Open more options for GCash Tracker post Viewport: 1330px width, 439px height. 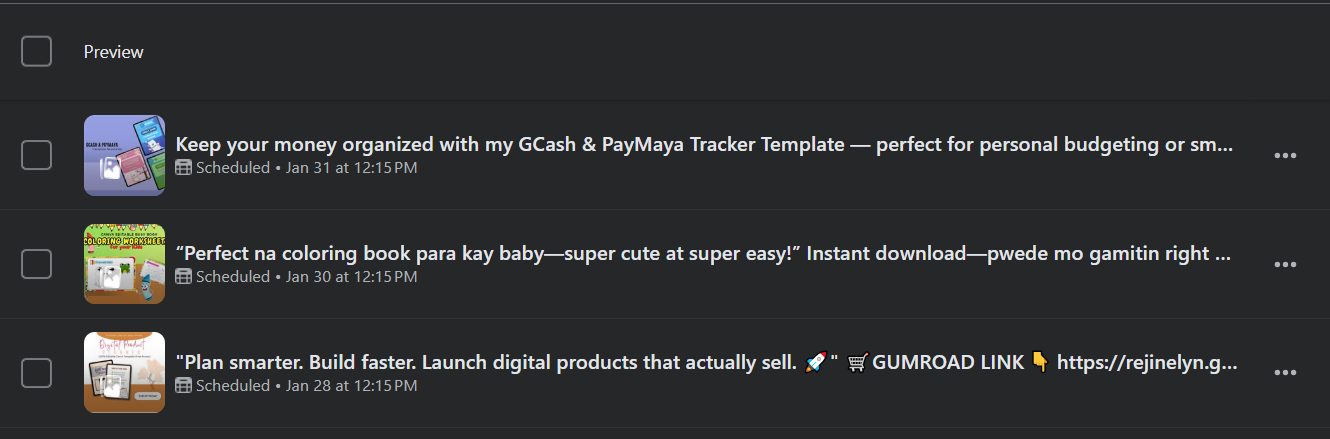pos(1285,155)
